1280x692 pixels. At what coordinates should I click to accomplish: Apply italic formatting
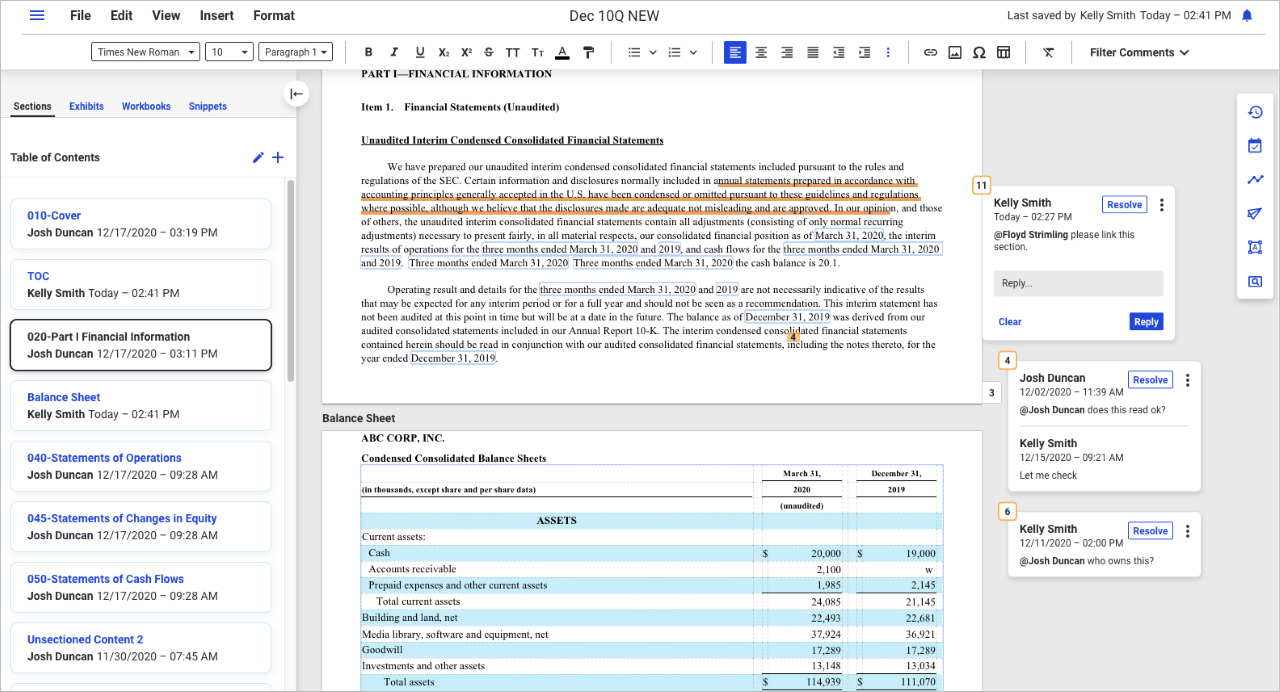click(x=394, y=52)
